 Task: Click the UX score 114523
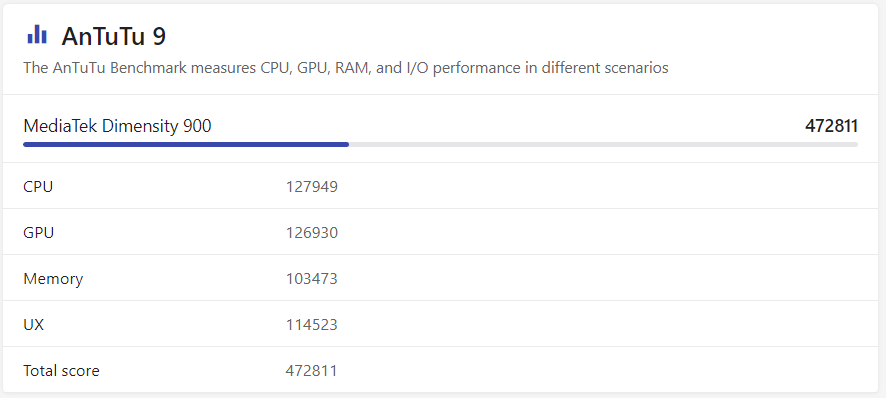[312, 325]
